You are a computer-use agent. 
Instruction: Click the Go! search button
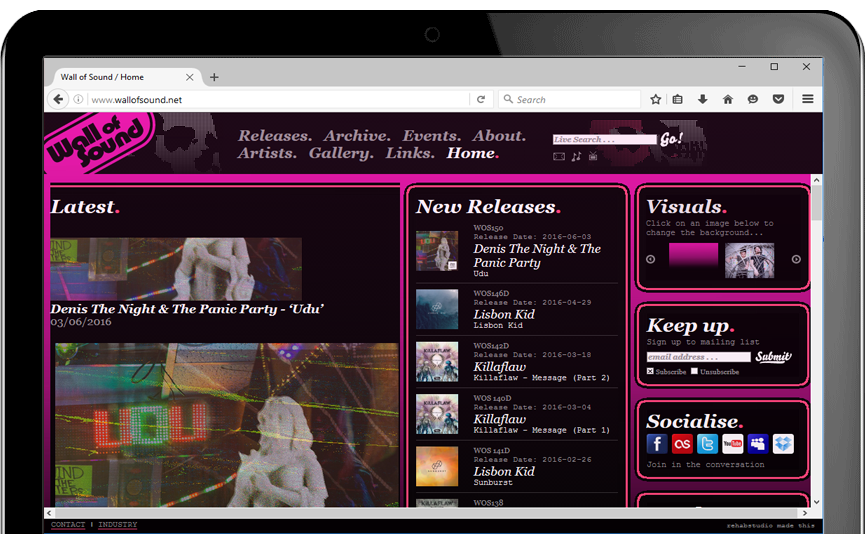[672, 139]
